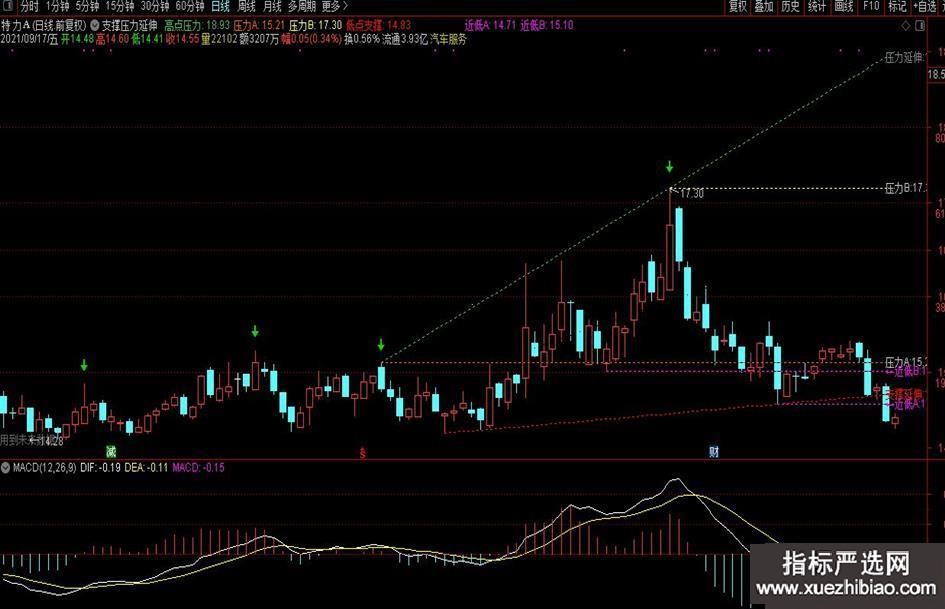945x609 pixels.
Task: Click the 流通3.93亿 float shares value
Action: (404, 39)
